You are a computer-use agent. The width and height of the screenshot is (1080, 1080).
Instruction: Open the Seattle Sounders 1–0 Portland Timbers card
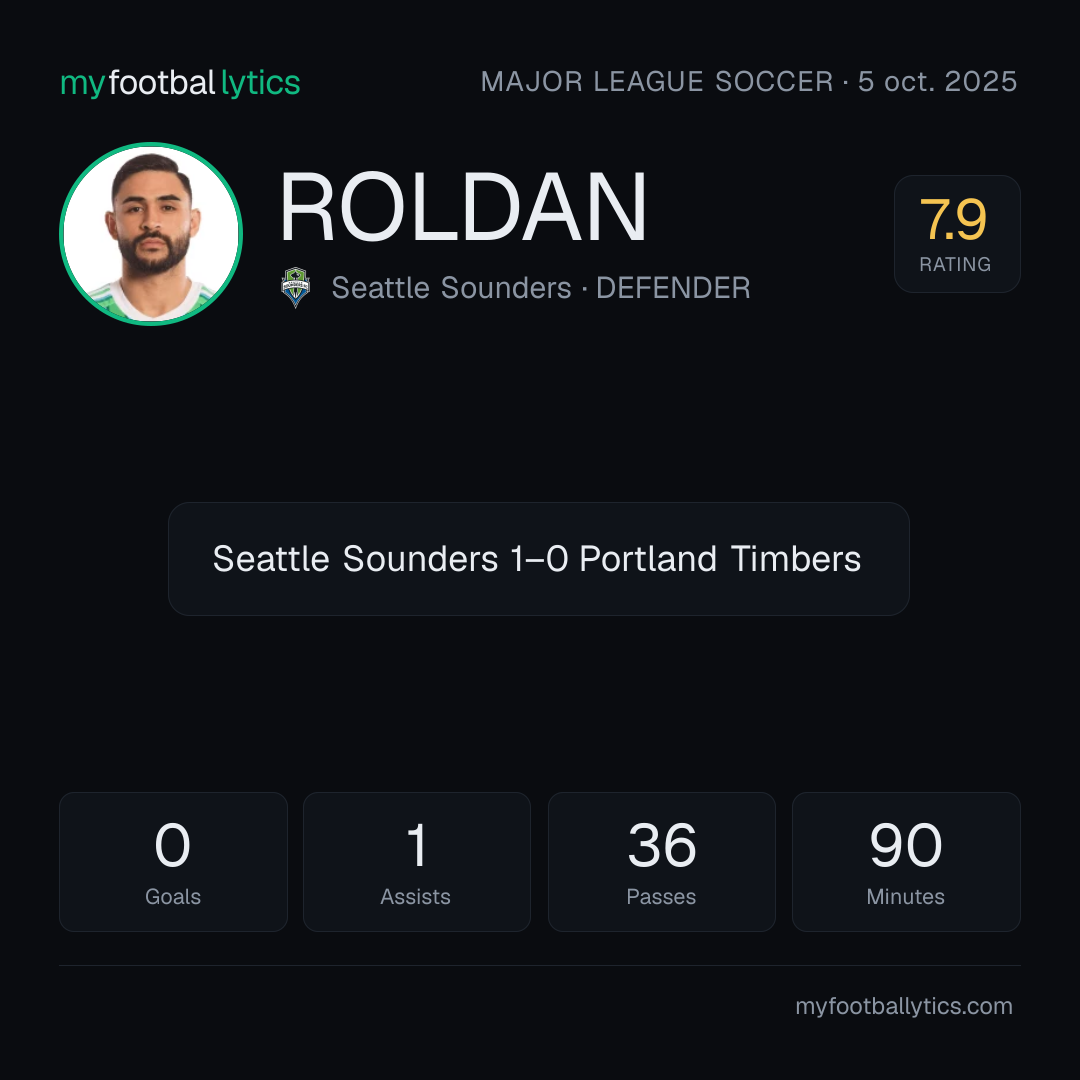coord(539,559)
